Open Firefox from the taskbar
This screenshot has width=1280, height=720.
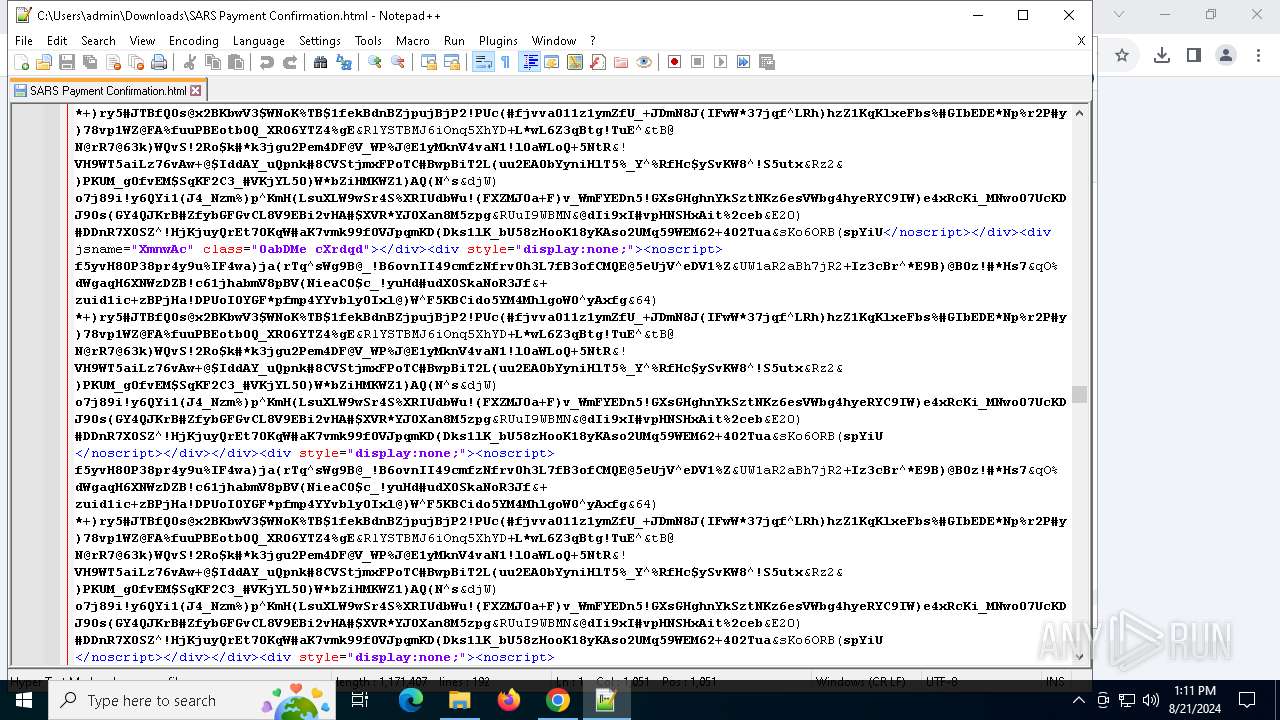point(509,700)
